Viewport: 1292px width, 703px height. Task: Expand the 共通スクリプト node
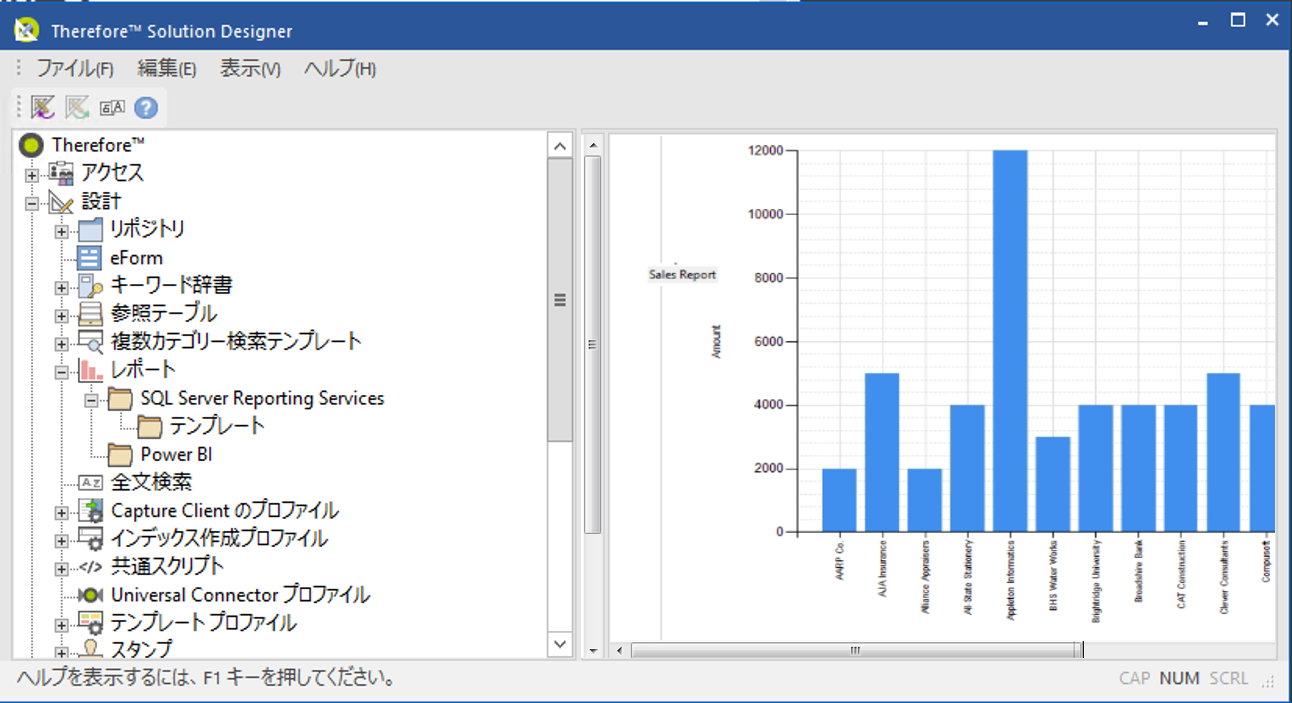tap(61, 569)
